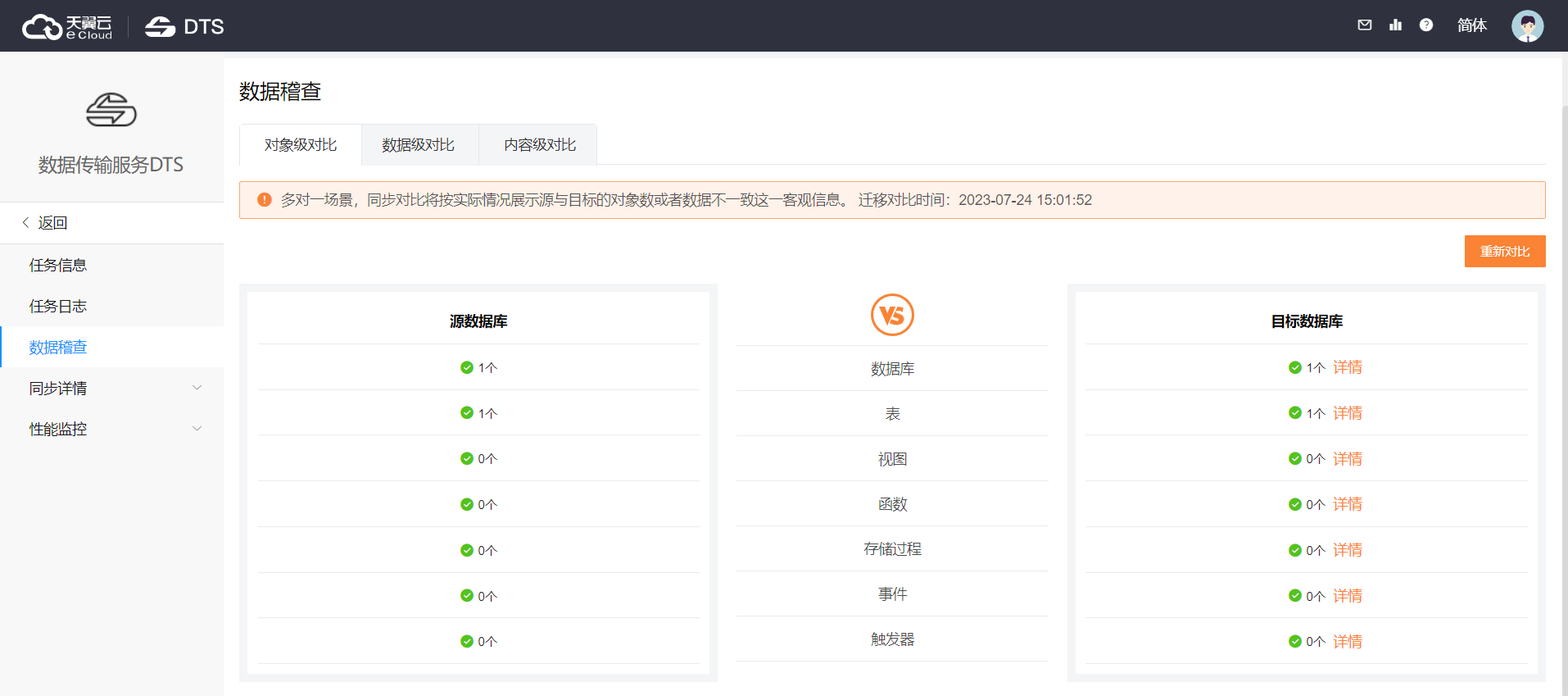1568x696 pixels.
Task: Click the large DTS sidebar logo
Action: click(x=111, y=111)
